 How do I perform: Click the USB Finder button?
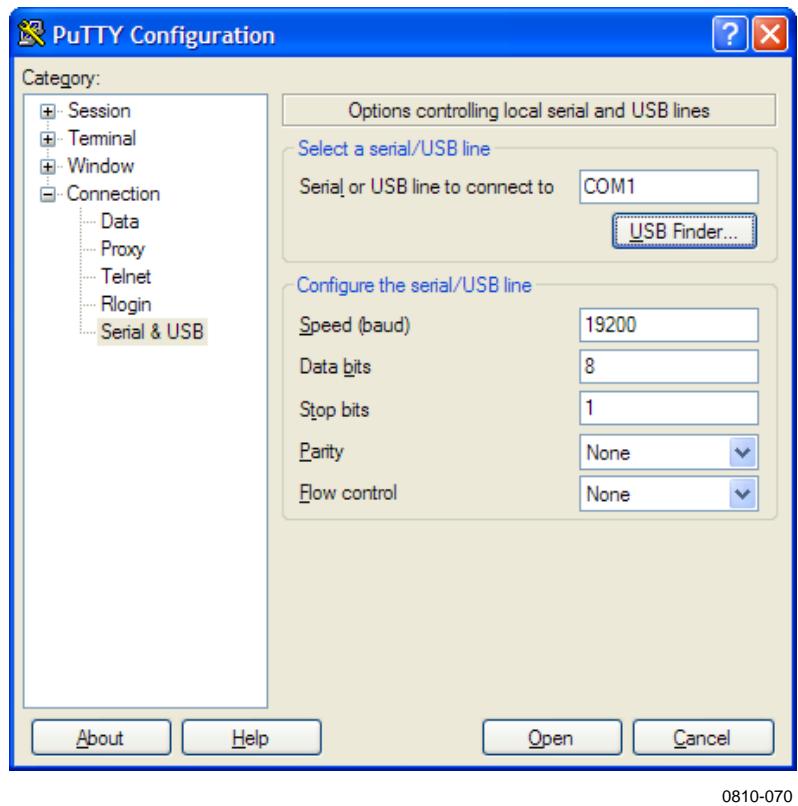point(684,231)
